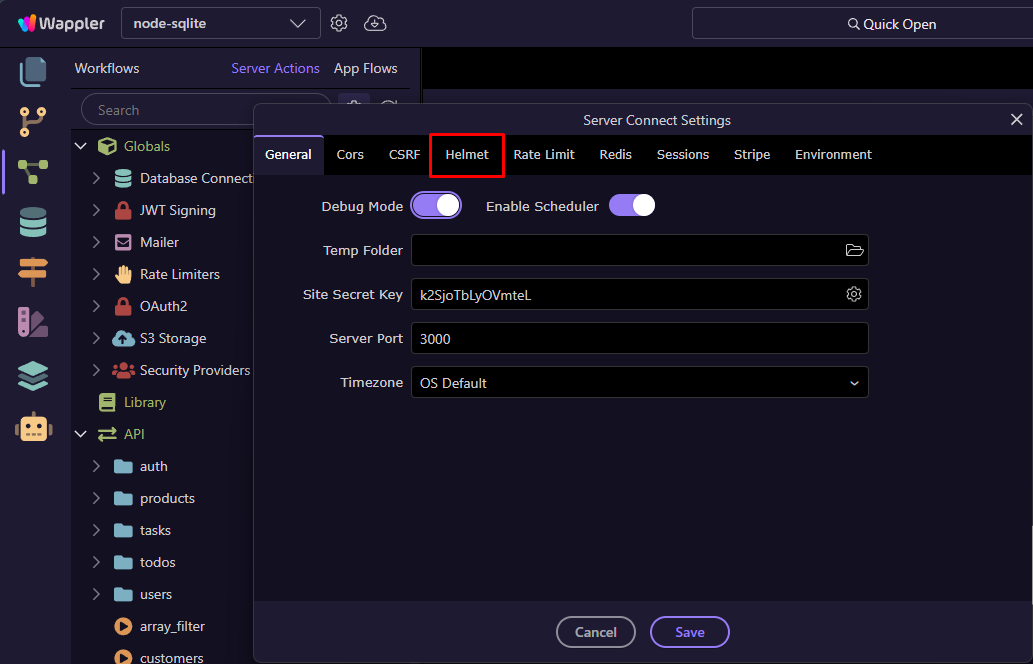Viewport: 1033px width, 664px height.
Task: Disable the Enable Scheduler toggle
Action: (632, 206)
